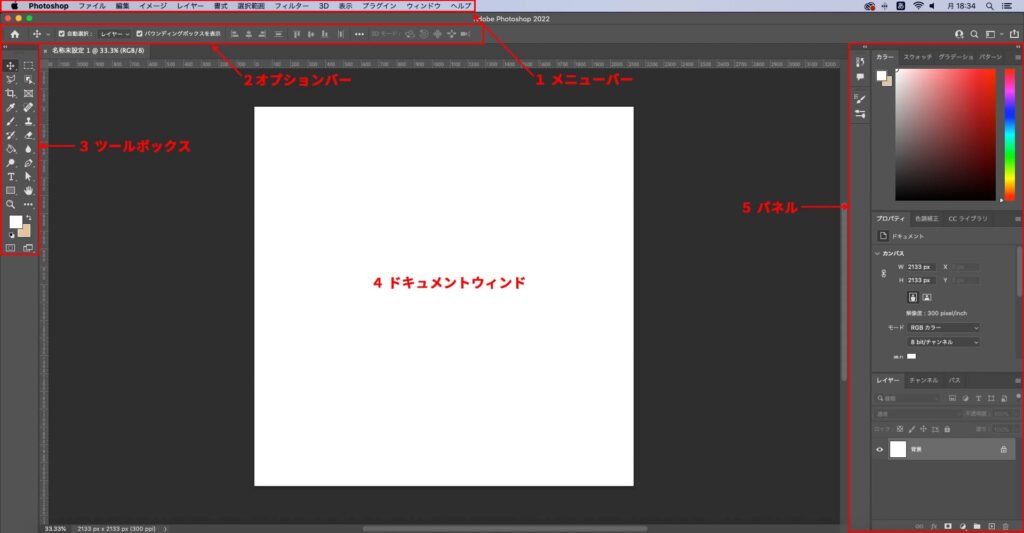This screenshot has height=533, width=1024.
Task: Select the Move tool in the toolbox
Action: tap(10, 66)
